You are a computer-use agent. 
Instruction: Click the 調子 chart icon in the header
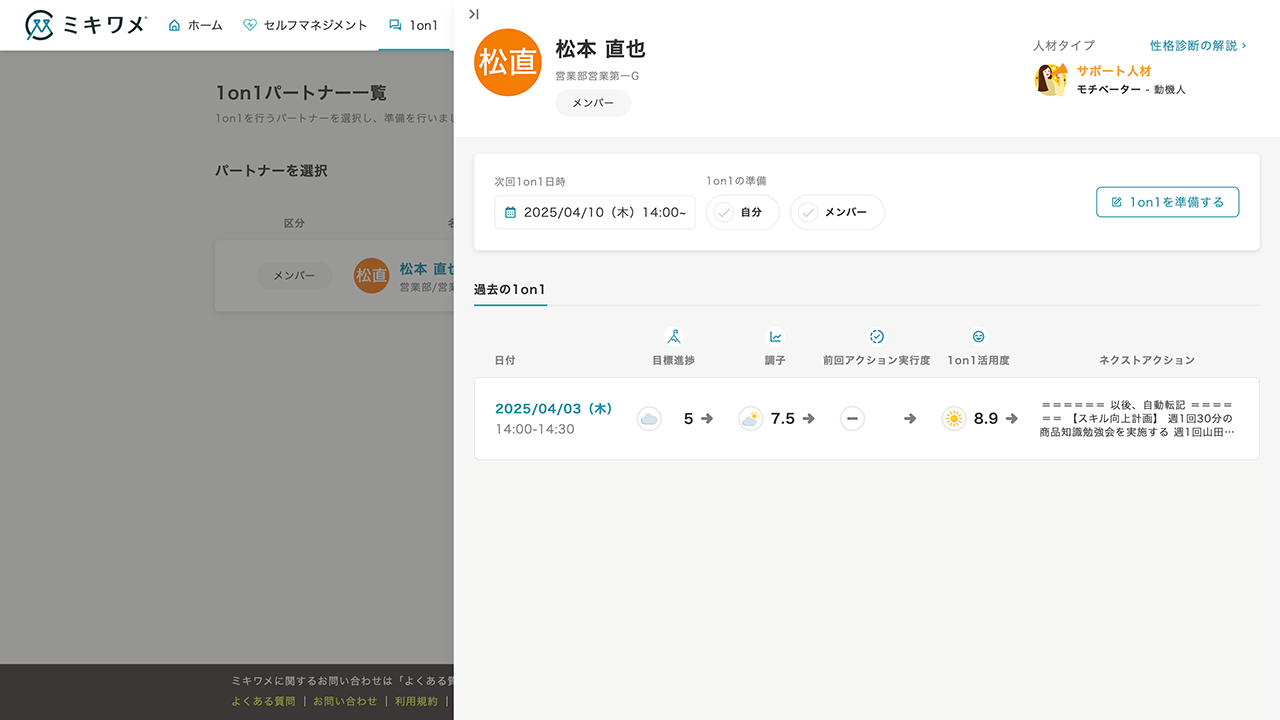click(x=775, y=337)
